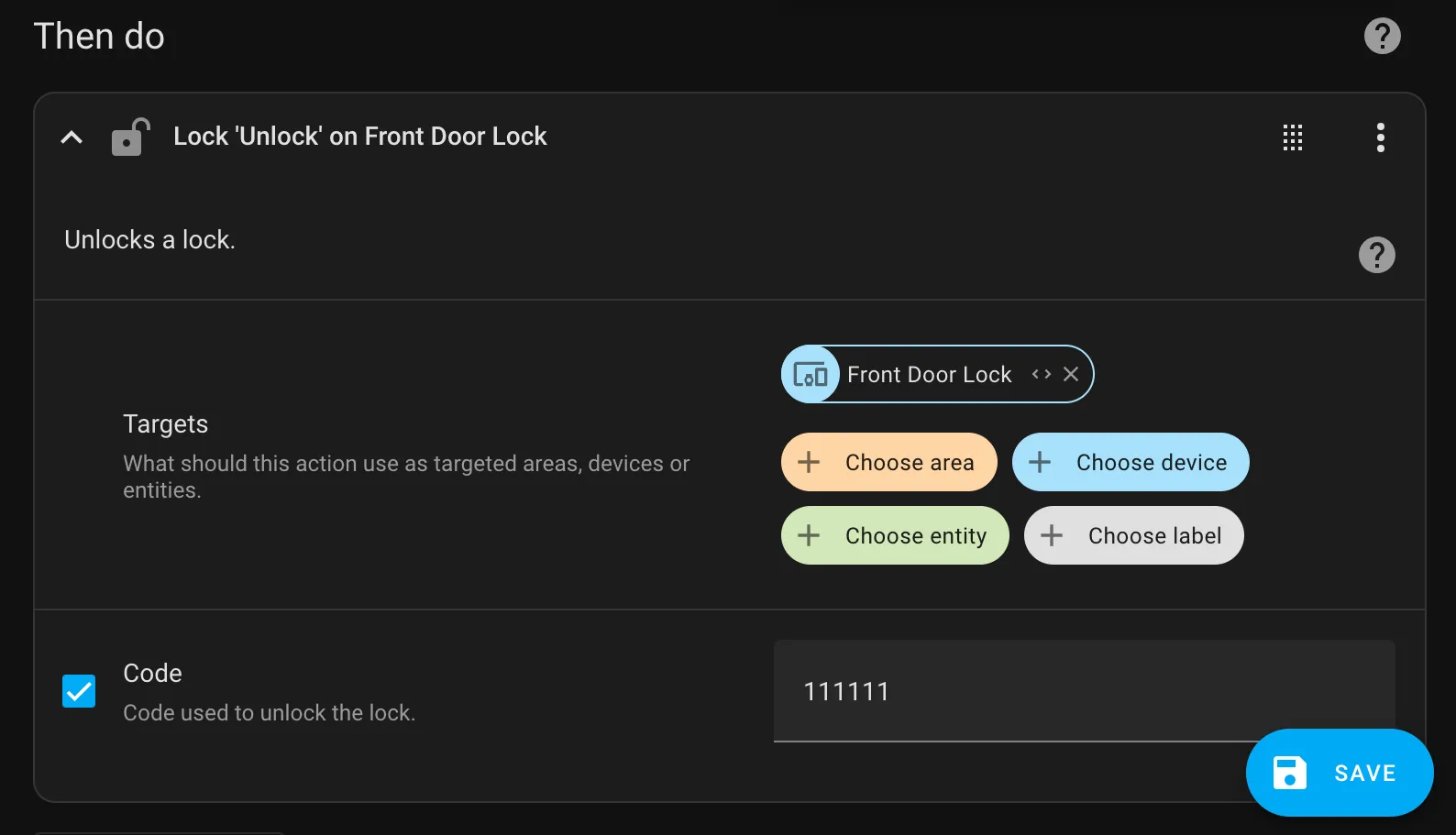
Task: Select the Front Door Lock target chip
Action: (929, 374)
